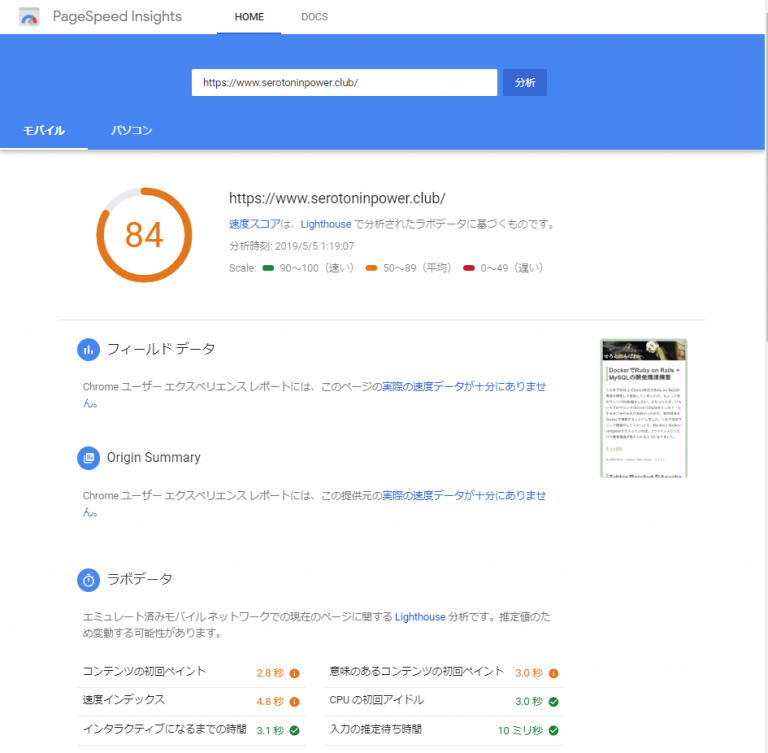Click green check icon next to 3.1 秒
Image resolution: width=768 pixels, height=753 pixels.
(x=294, y=730)
